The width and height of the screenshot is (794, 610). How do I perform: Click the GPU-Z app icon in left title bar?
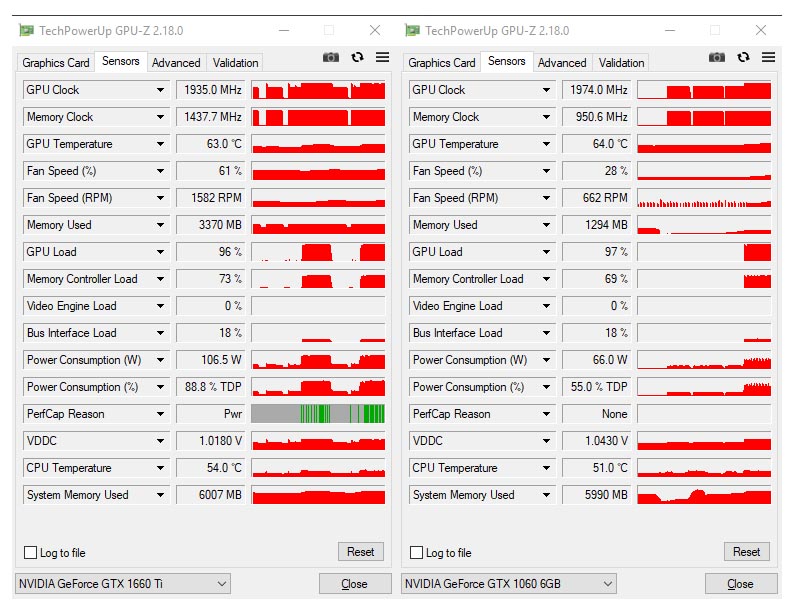pos(25,31)
